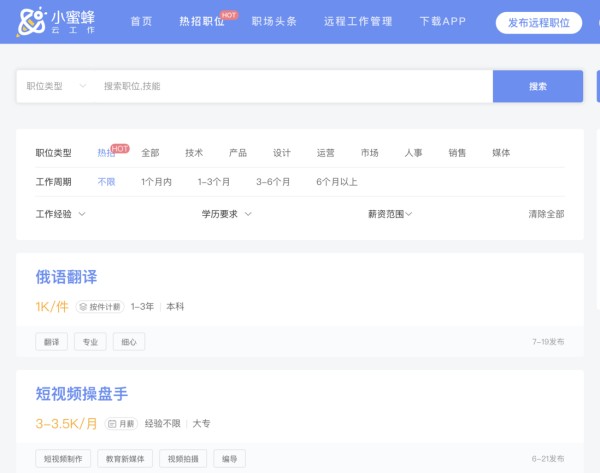Click the blue 搜索 button
Image resolution: width=600 pixels, height=473 pixels.
[538, 86]
